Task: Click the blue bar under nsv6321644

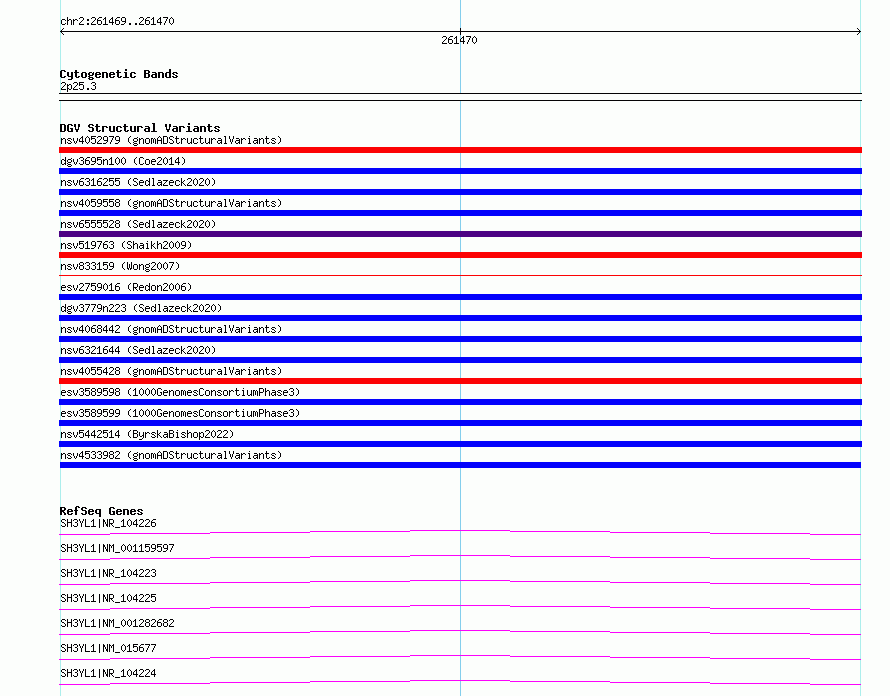Action: tap(460, 360)
